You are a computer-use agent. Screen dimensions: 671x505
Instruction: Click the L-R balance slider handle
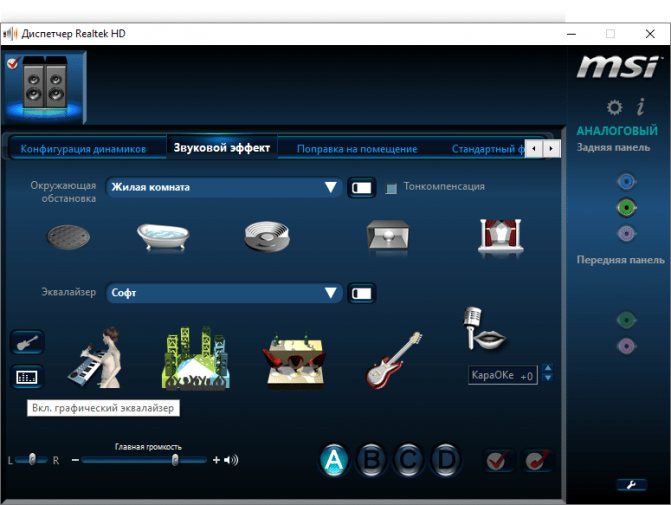click(32, 459)
